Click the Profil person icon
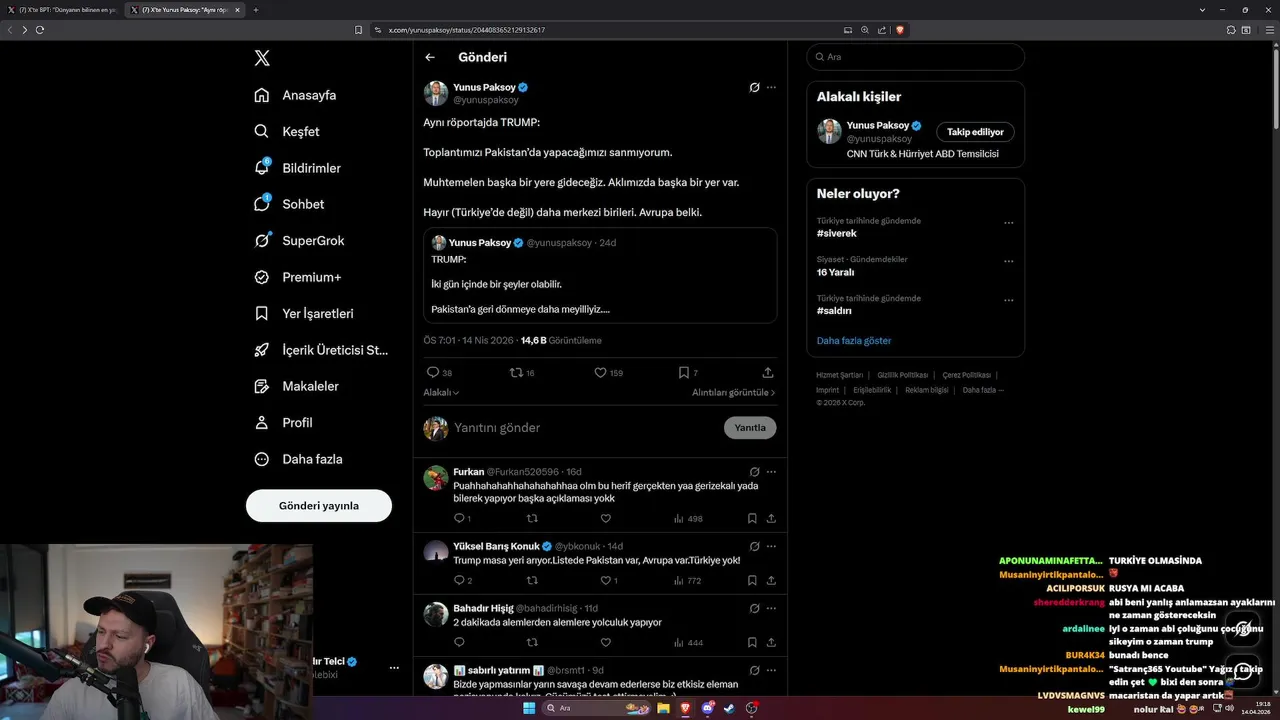The height and width of the screenshot is (720, 1280). (262, 422)
